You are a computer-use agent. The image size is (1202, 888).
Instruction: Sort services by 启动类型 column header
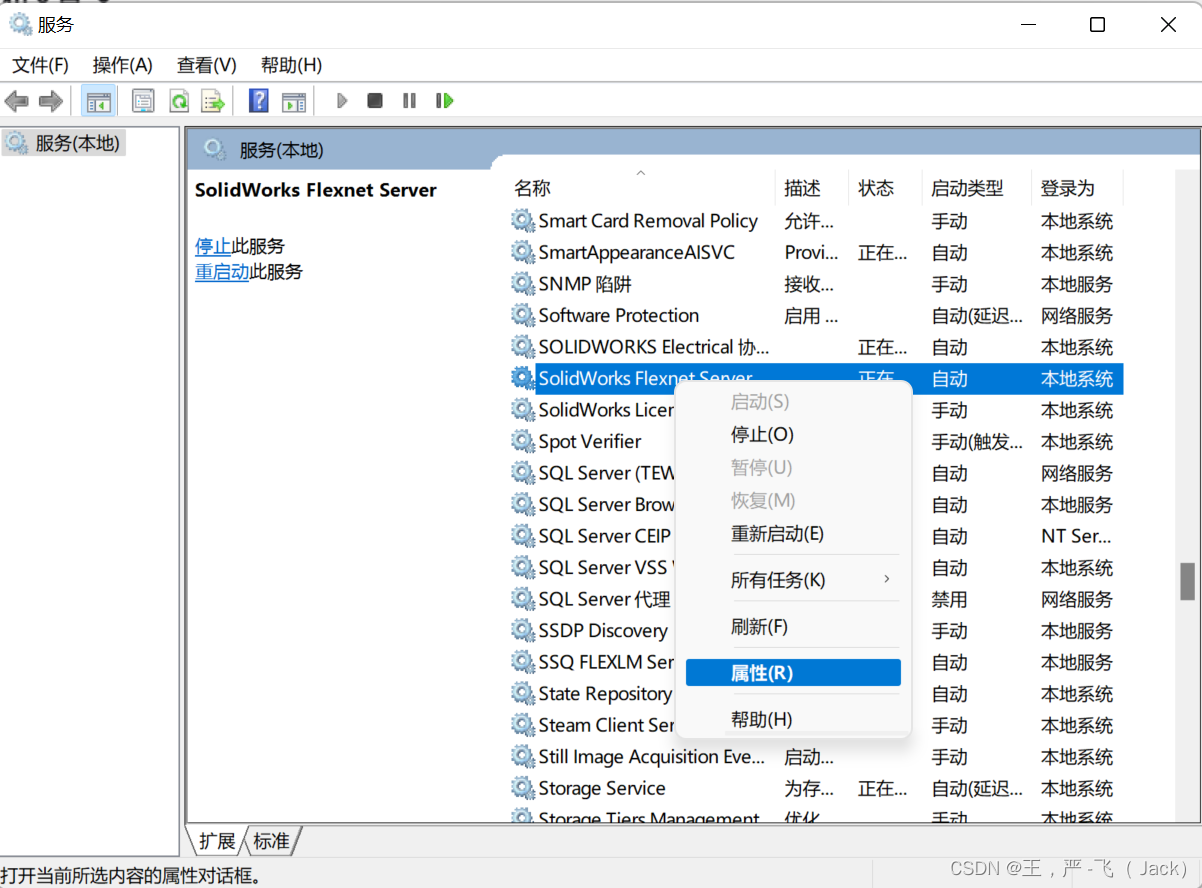tap(966, 188)
